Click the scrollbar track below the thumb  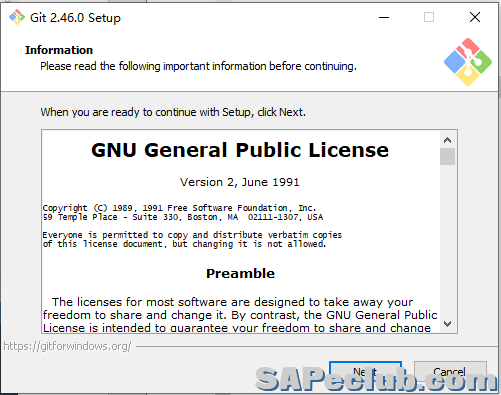[447, 241]
